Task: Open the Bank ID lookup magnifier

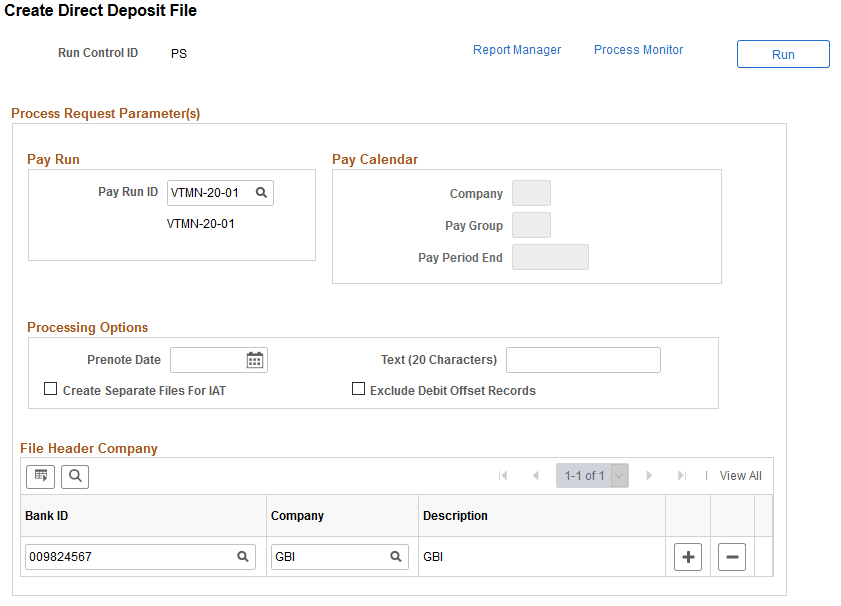Action: click(243, 557)
